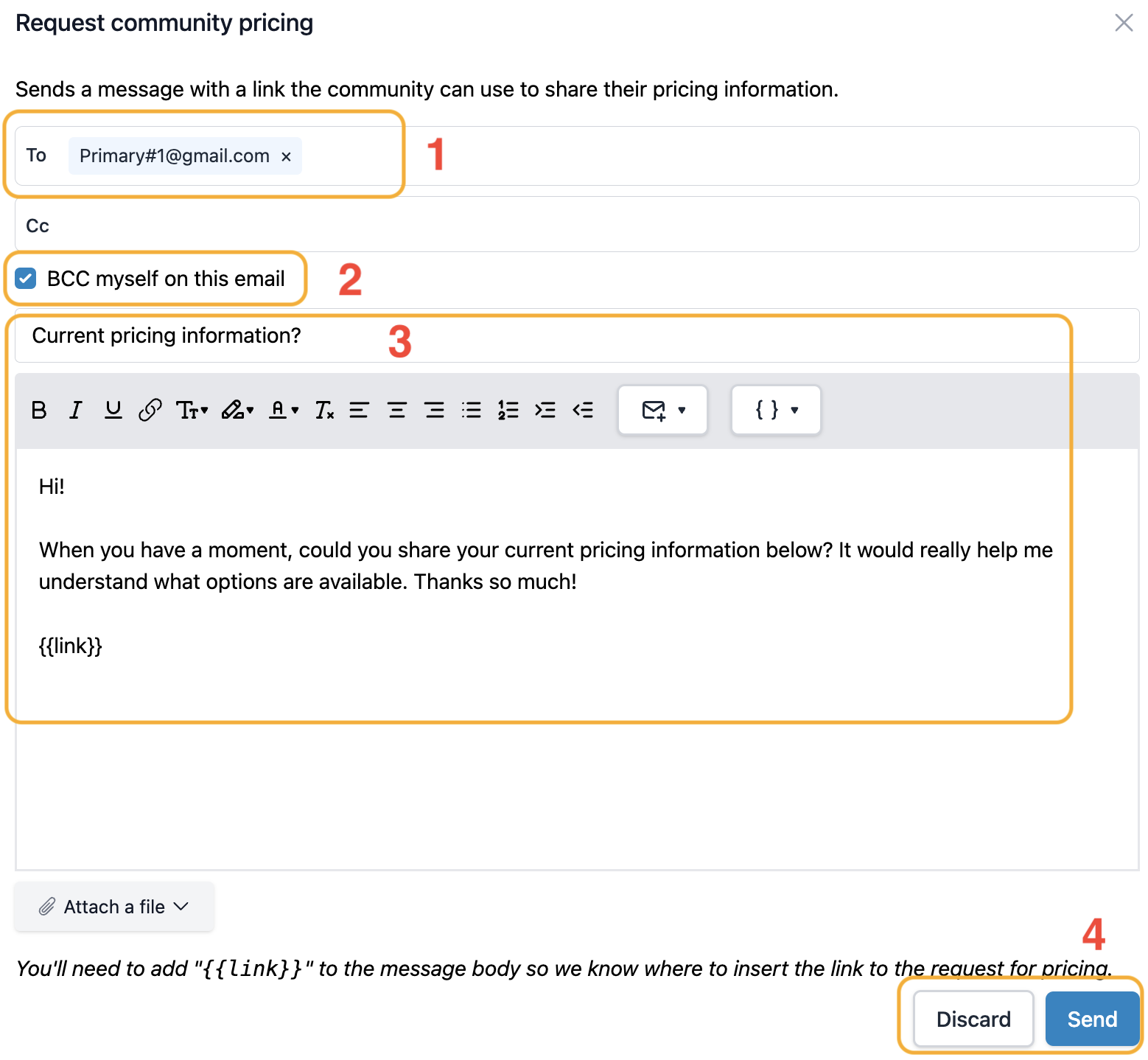
Task: Open the text size dropdown
Action: (x=192, y=410)
